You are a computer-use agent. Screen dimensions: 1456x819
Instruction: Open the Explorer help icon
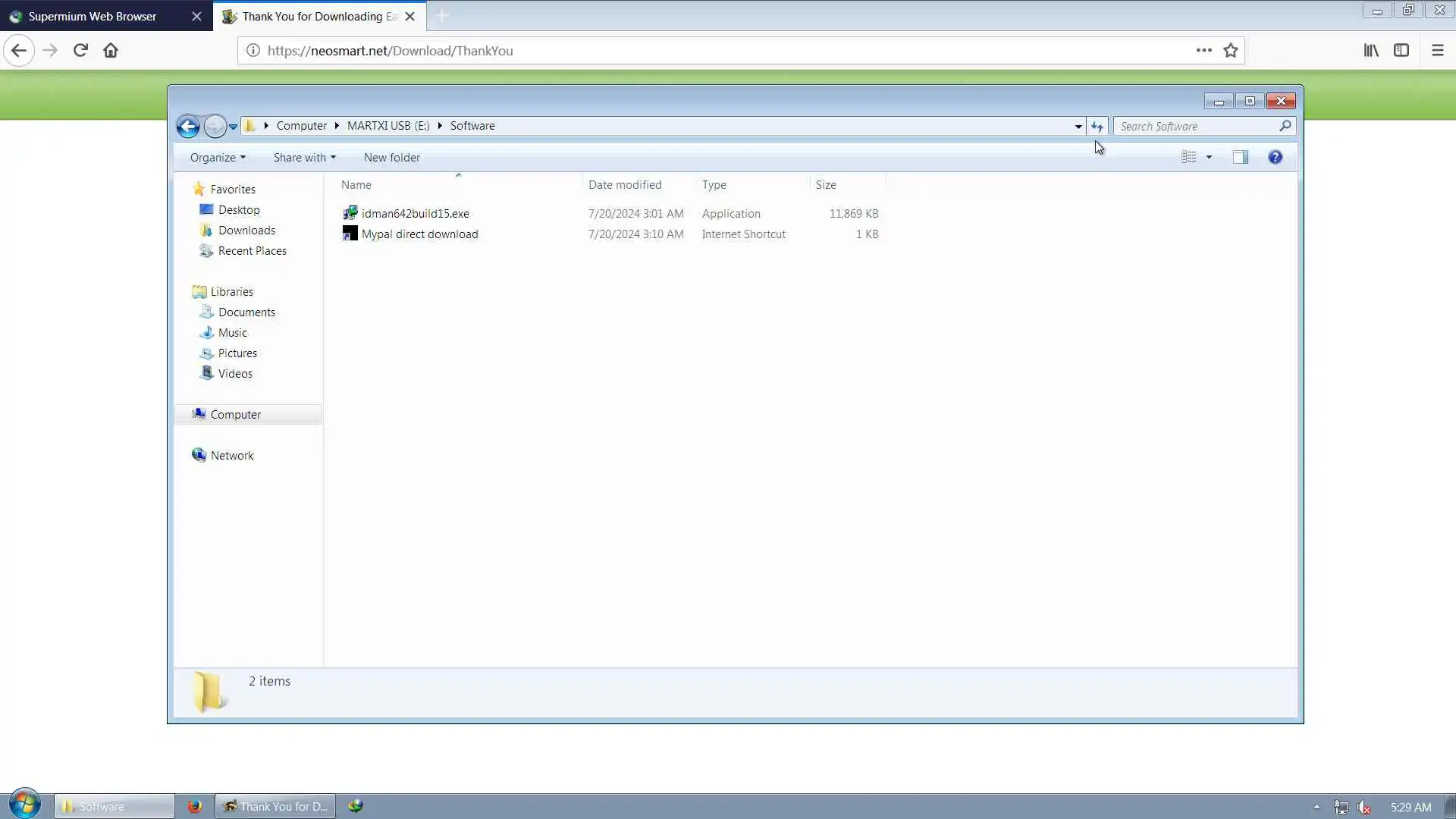[1275, 157]
